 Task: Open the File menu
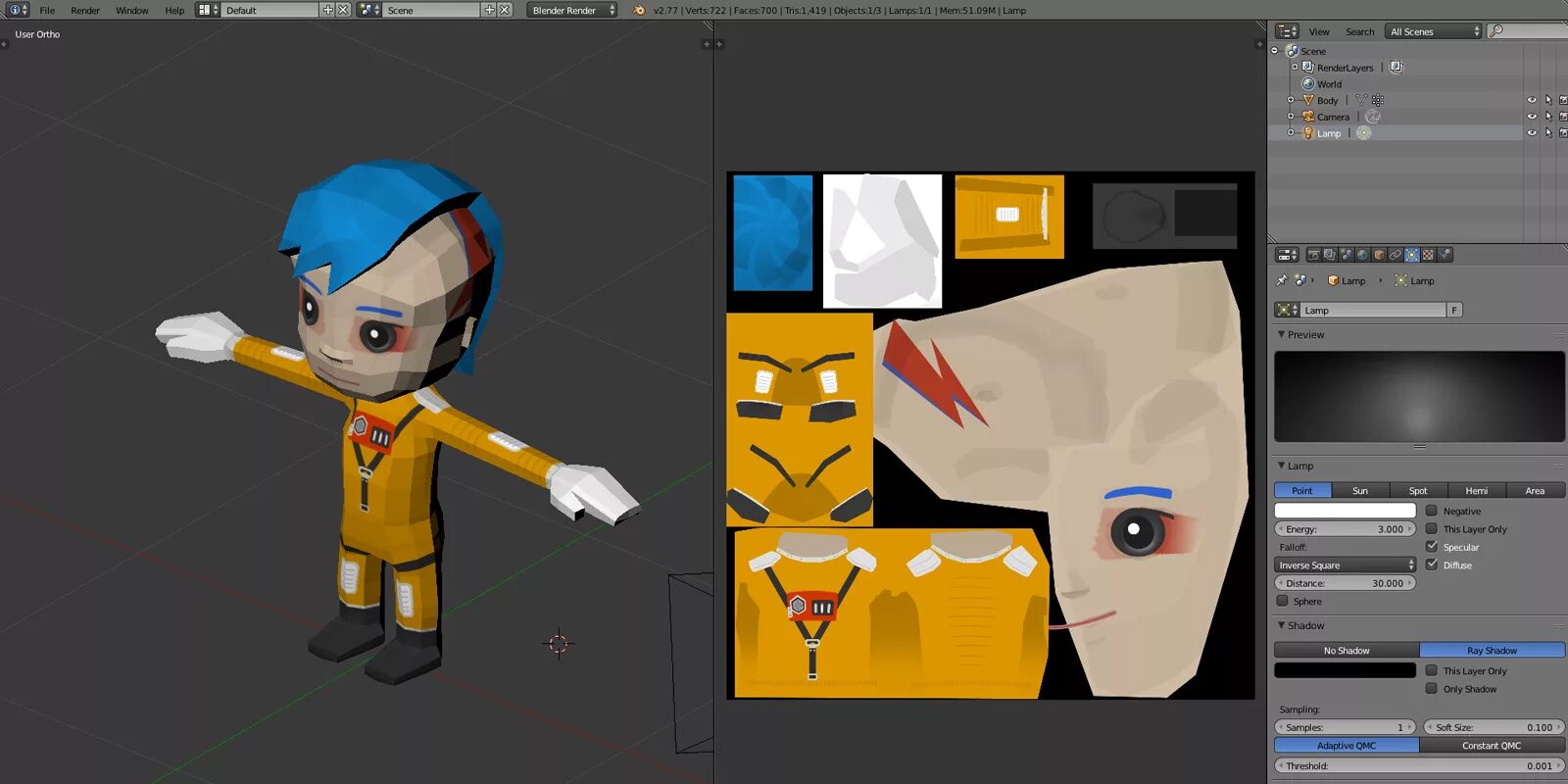47,11
